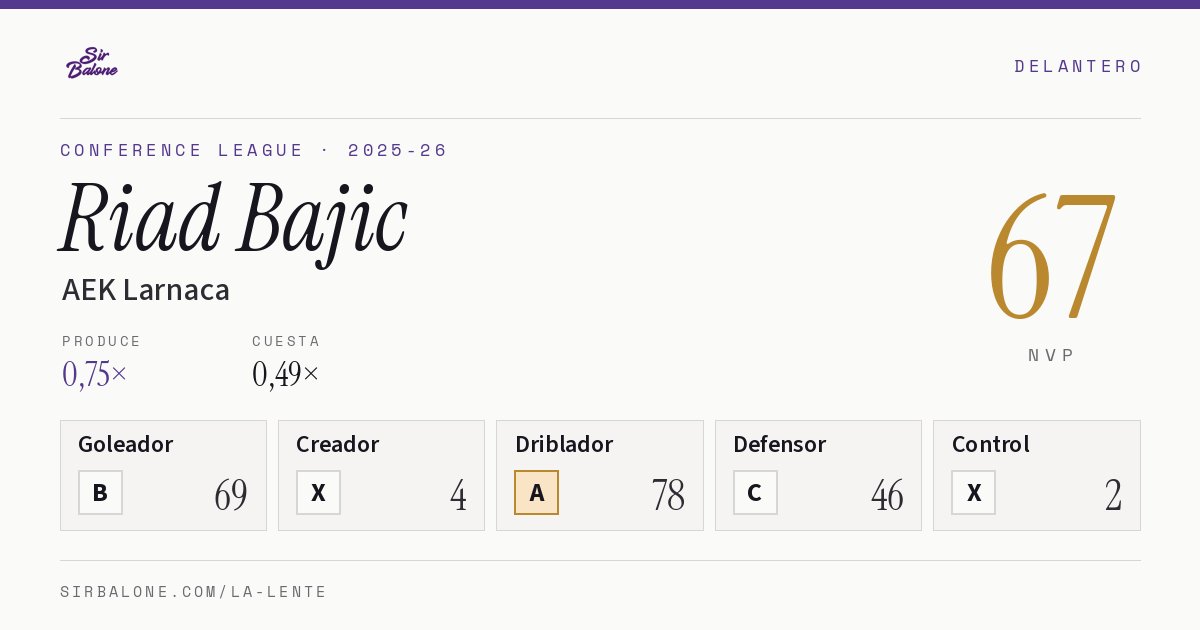Click the large 67 rating number

(1051, 256)
